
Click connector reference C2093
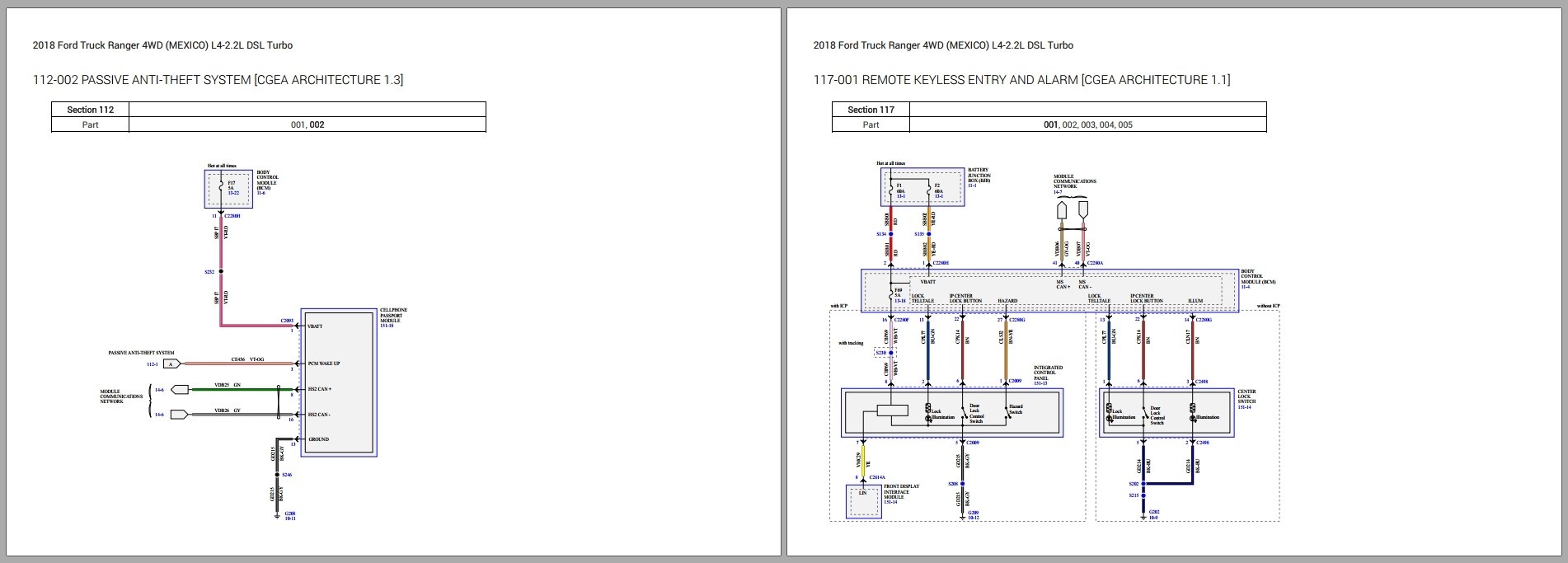point(287,320)
